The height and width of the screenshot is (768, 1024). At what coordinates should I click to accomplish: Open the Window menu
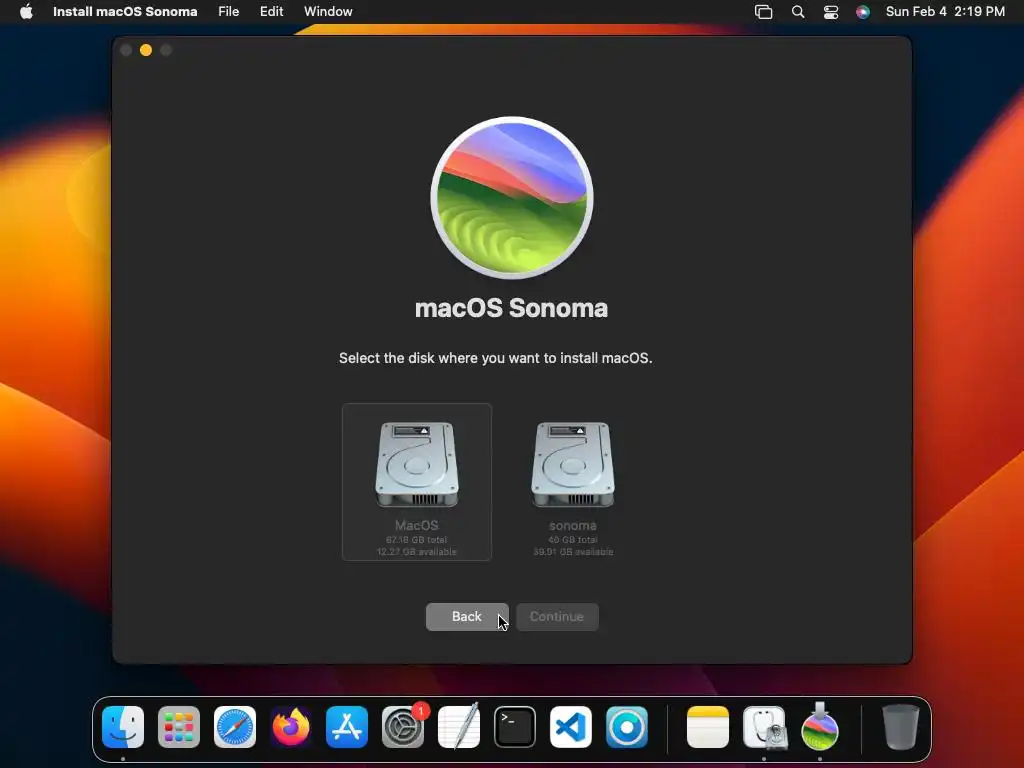coord(328,12)
